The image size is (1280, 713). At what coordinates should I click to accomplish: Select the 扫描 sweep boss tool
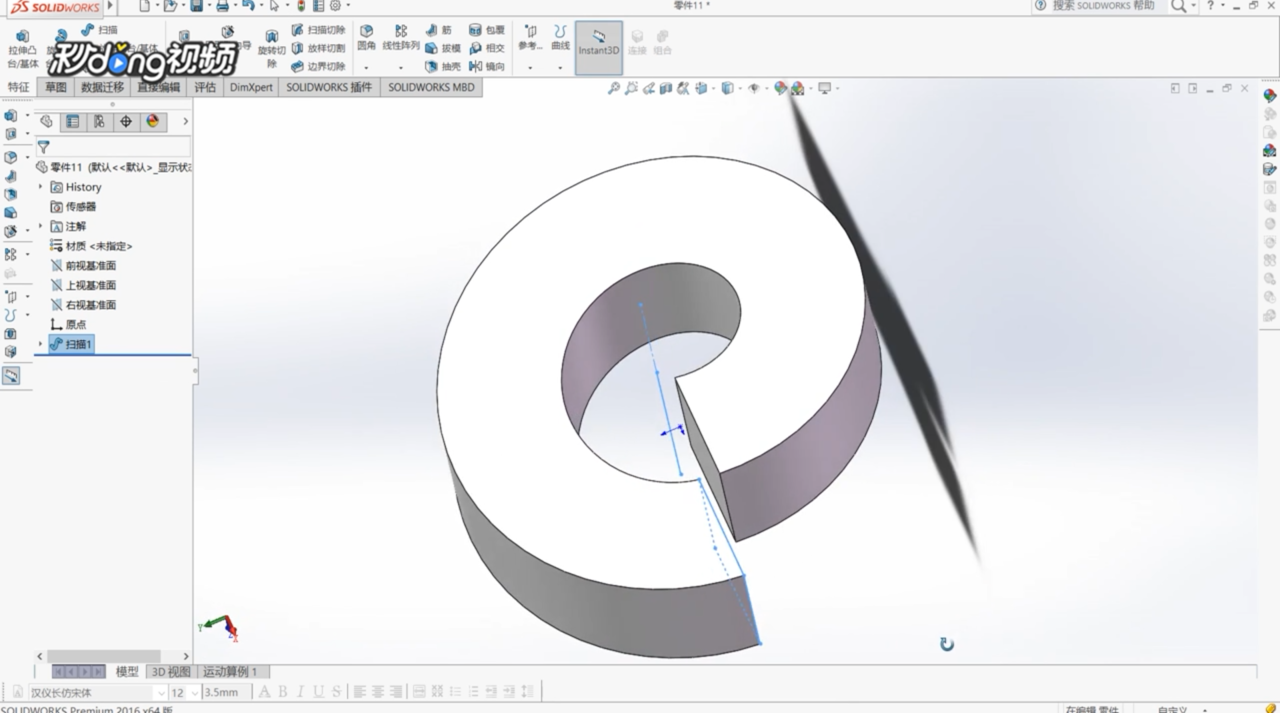pos(99,30)
